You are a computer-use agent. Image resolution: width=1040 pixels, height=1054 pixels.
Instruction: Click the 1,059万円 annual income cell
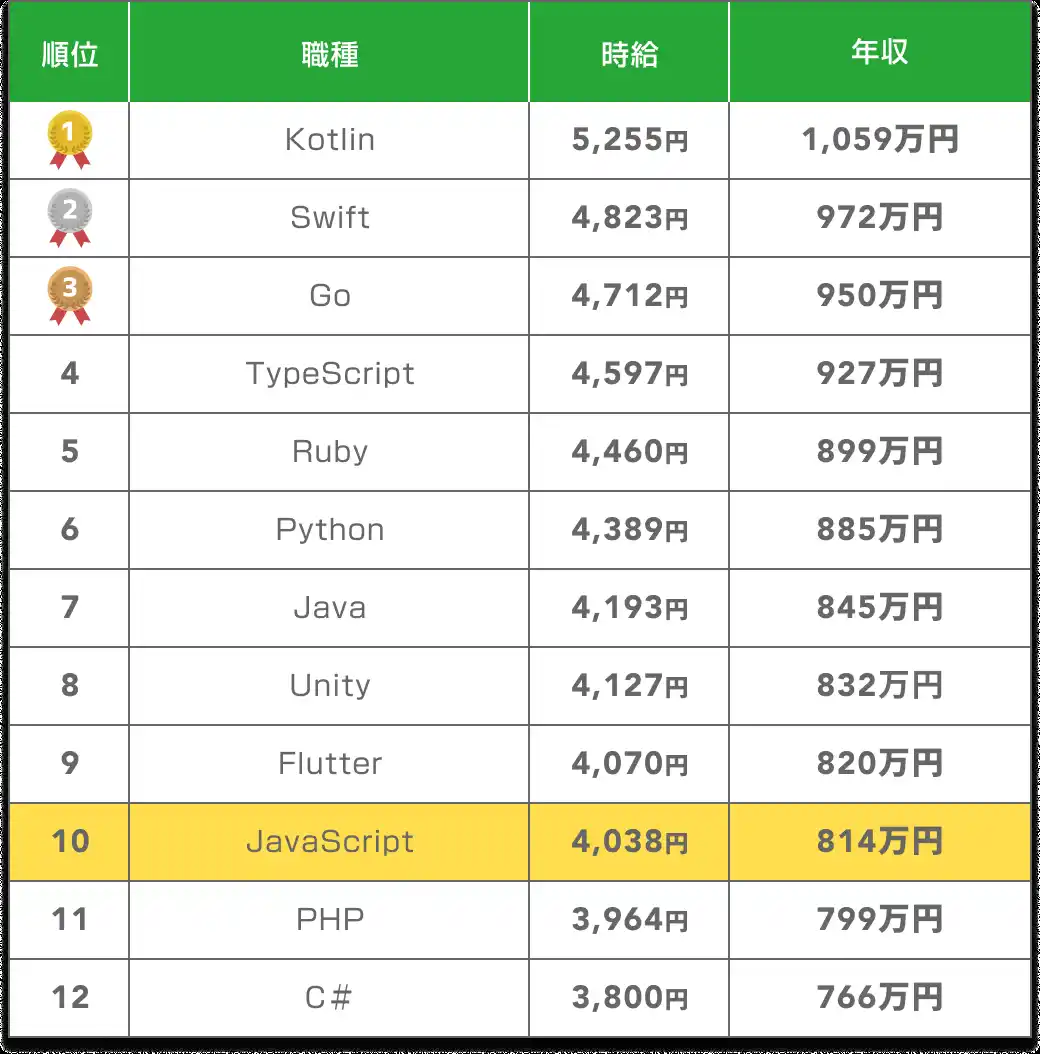click(x=879, y=140)
